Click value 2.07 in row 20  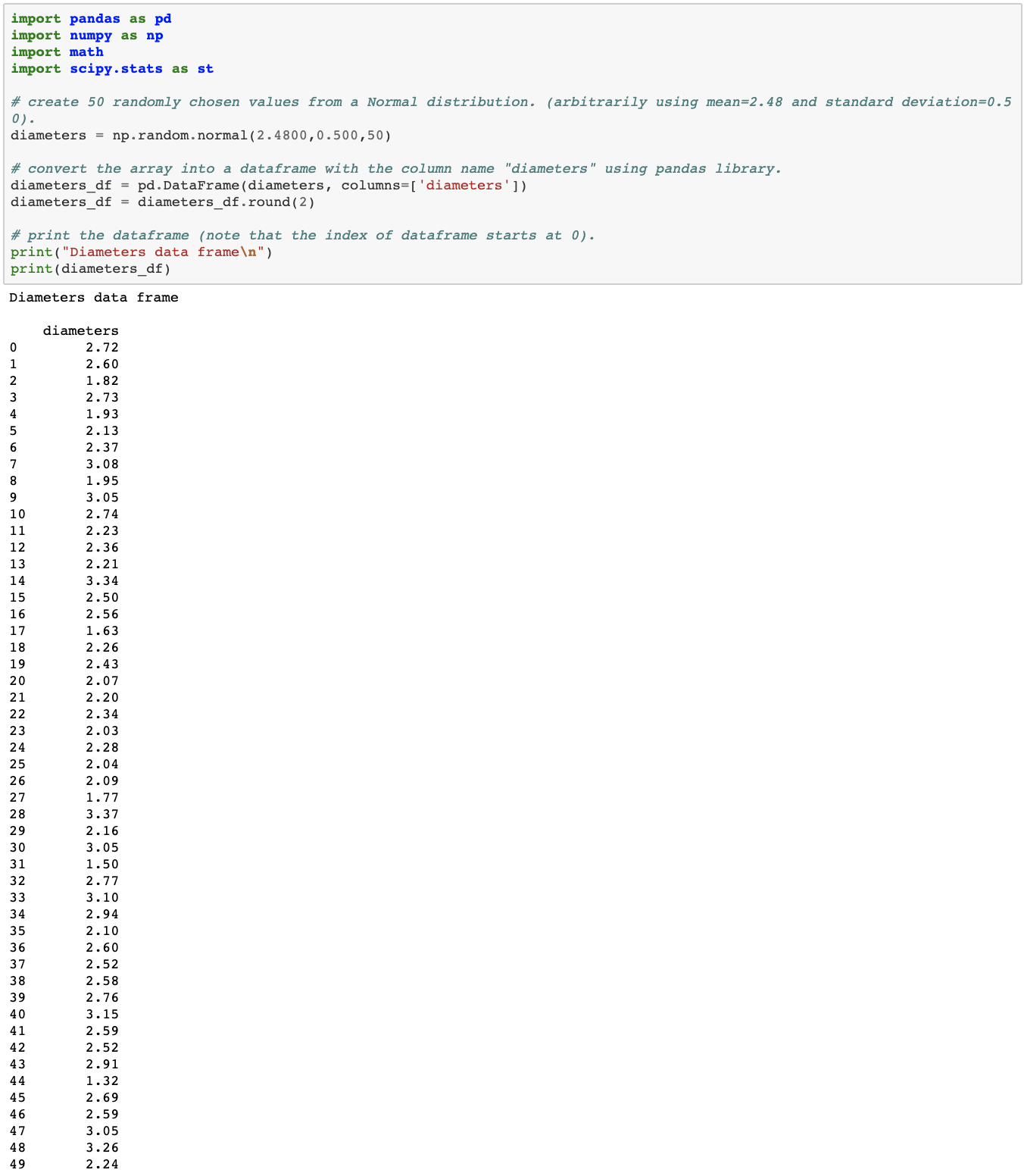(102, 681)
